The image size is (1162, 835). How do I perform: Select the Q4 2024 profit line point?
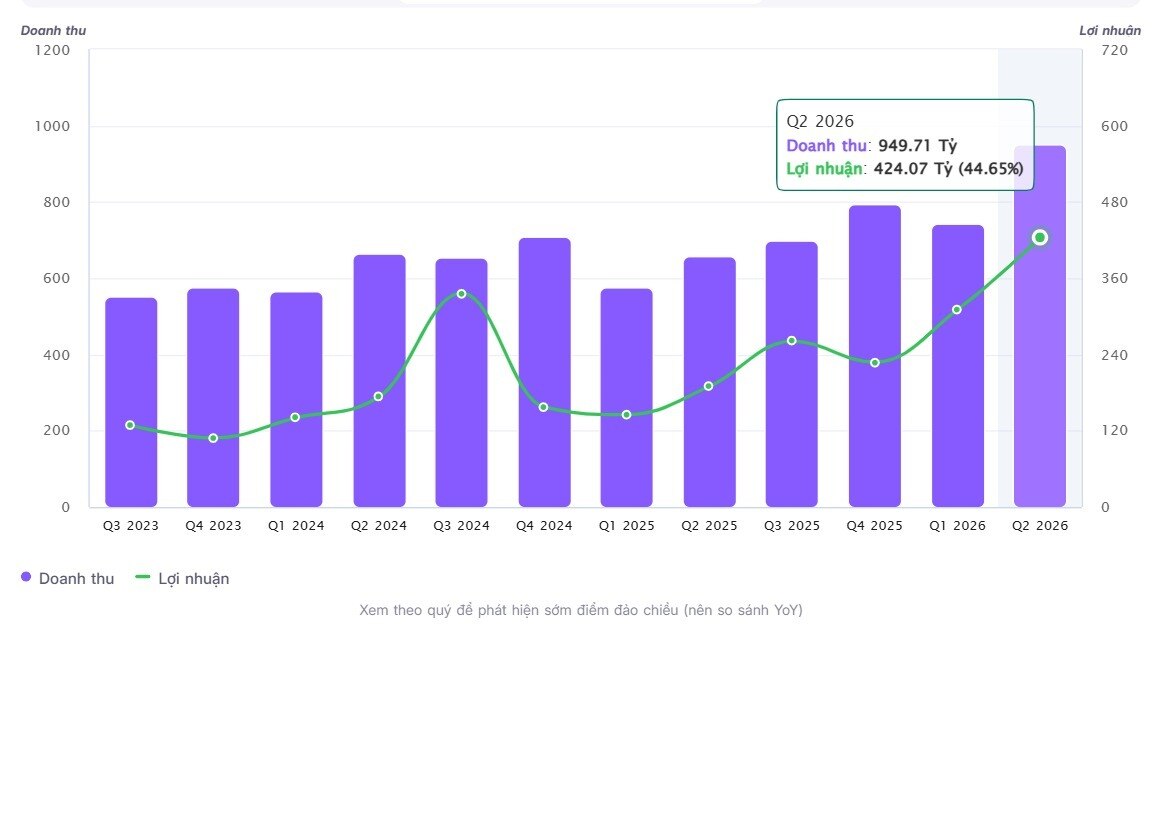(543, 407)
